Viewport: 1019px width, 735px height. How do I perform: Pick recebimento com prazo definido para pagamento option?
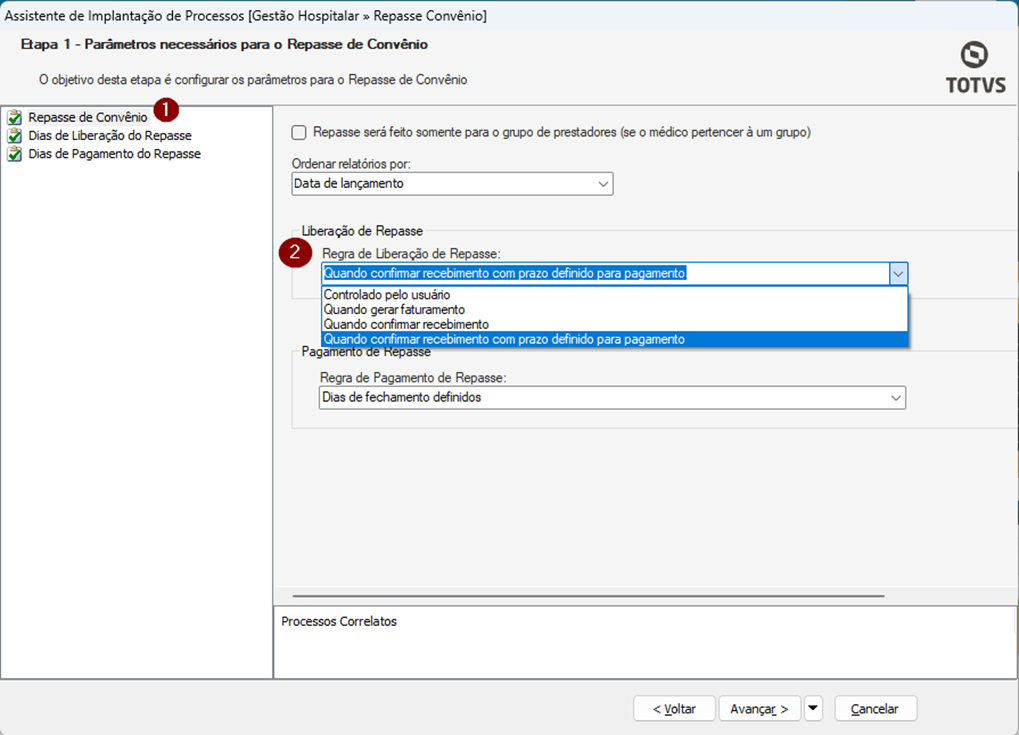pyautogui.click(x=504, y=340)
